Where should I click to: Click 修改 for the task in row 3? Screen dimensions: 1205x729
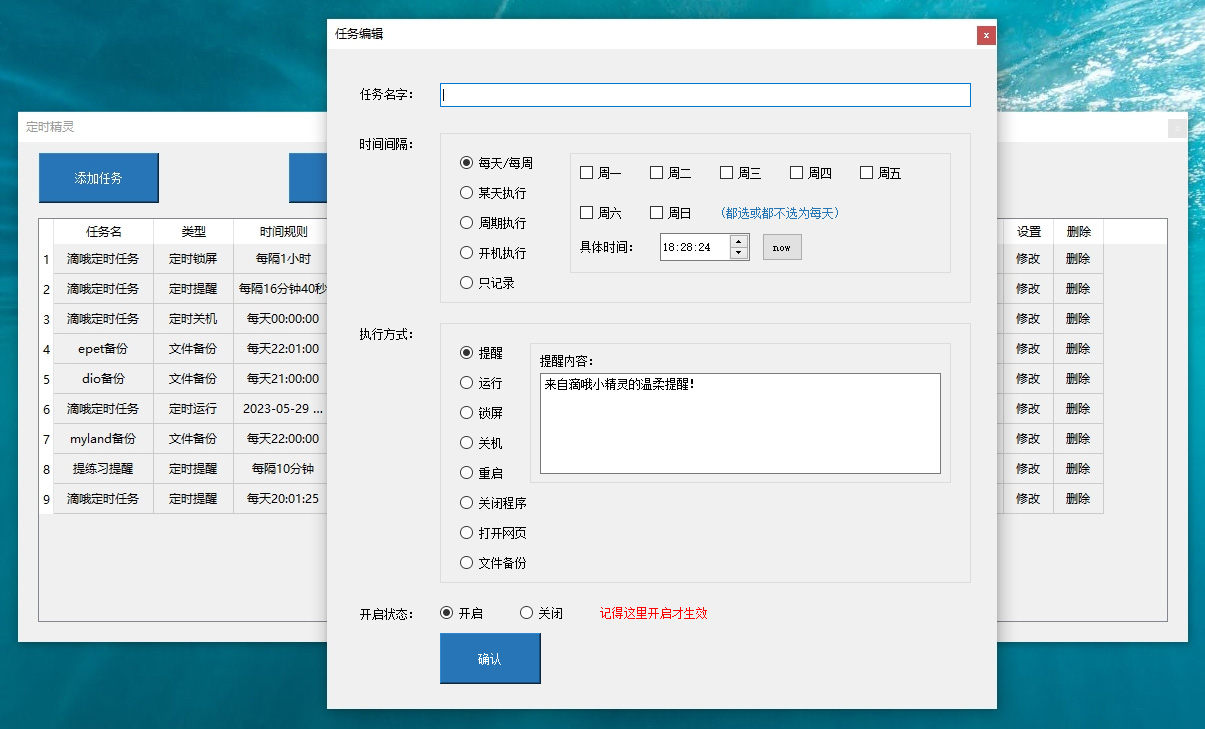click(x=1028, y=319)
